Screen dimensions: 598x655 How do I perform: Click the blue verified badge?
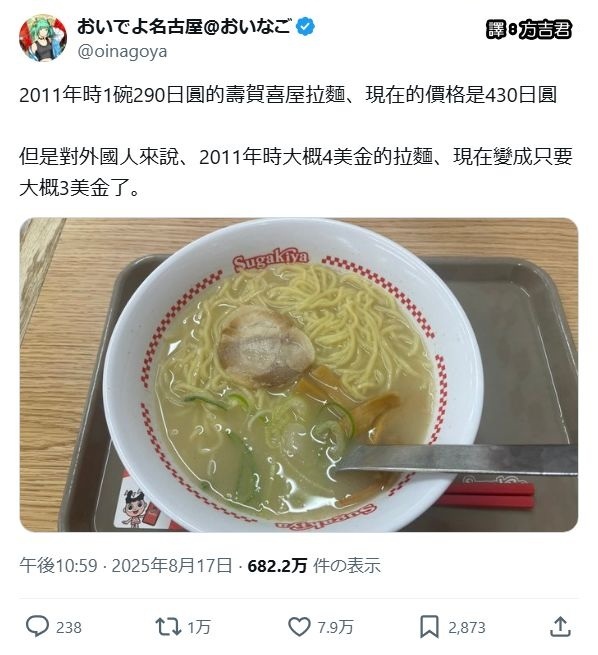tap(305, 27)
